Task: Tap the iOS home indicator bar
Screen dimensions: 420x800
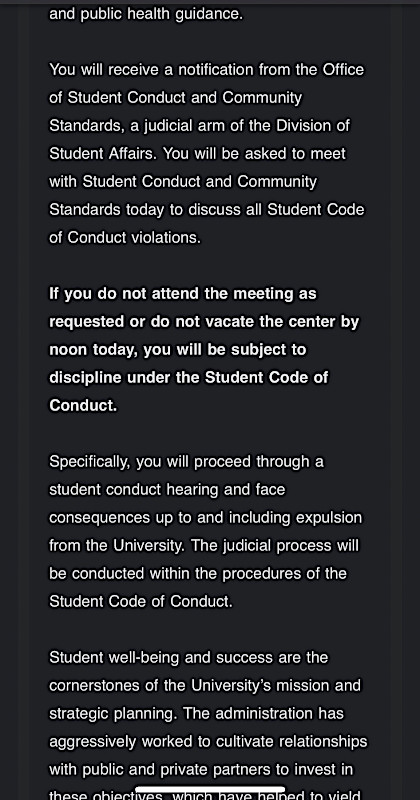Action: pyautogui.click(x=210, y=790)
